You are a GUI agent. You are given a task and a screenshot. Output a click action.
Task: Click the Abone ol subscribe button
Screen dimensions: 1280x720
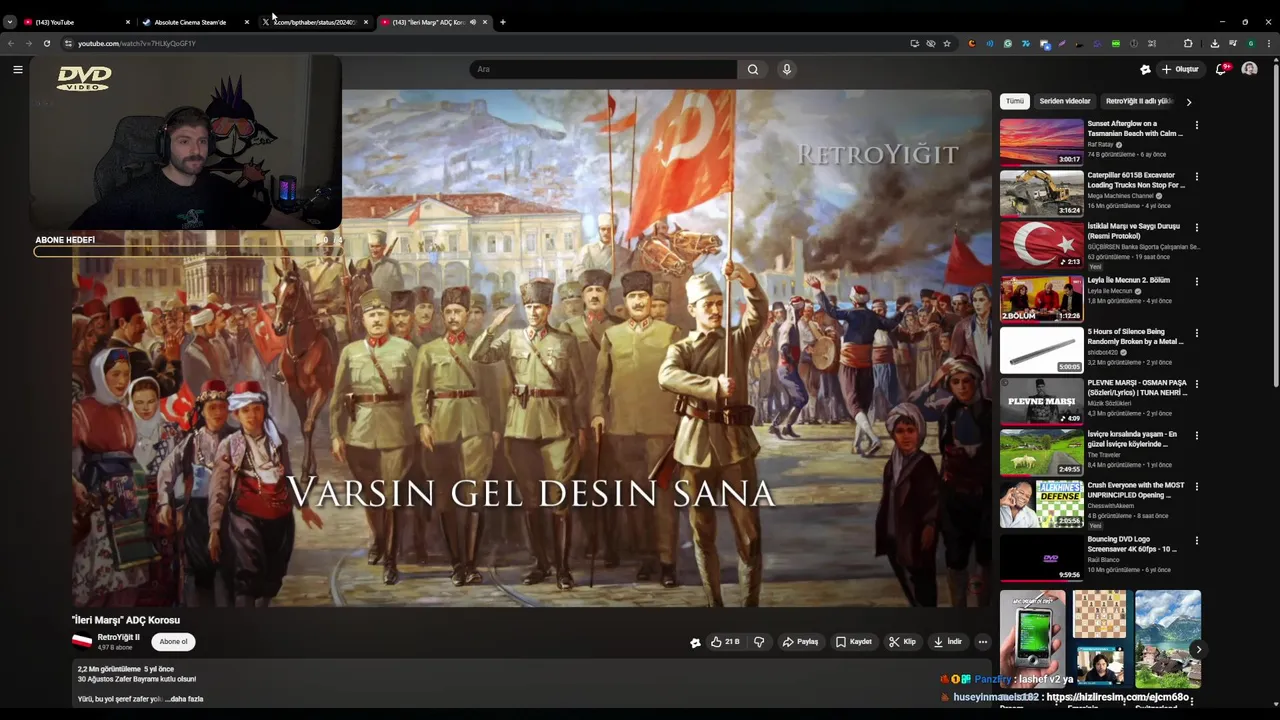(173, 642)
